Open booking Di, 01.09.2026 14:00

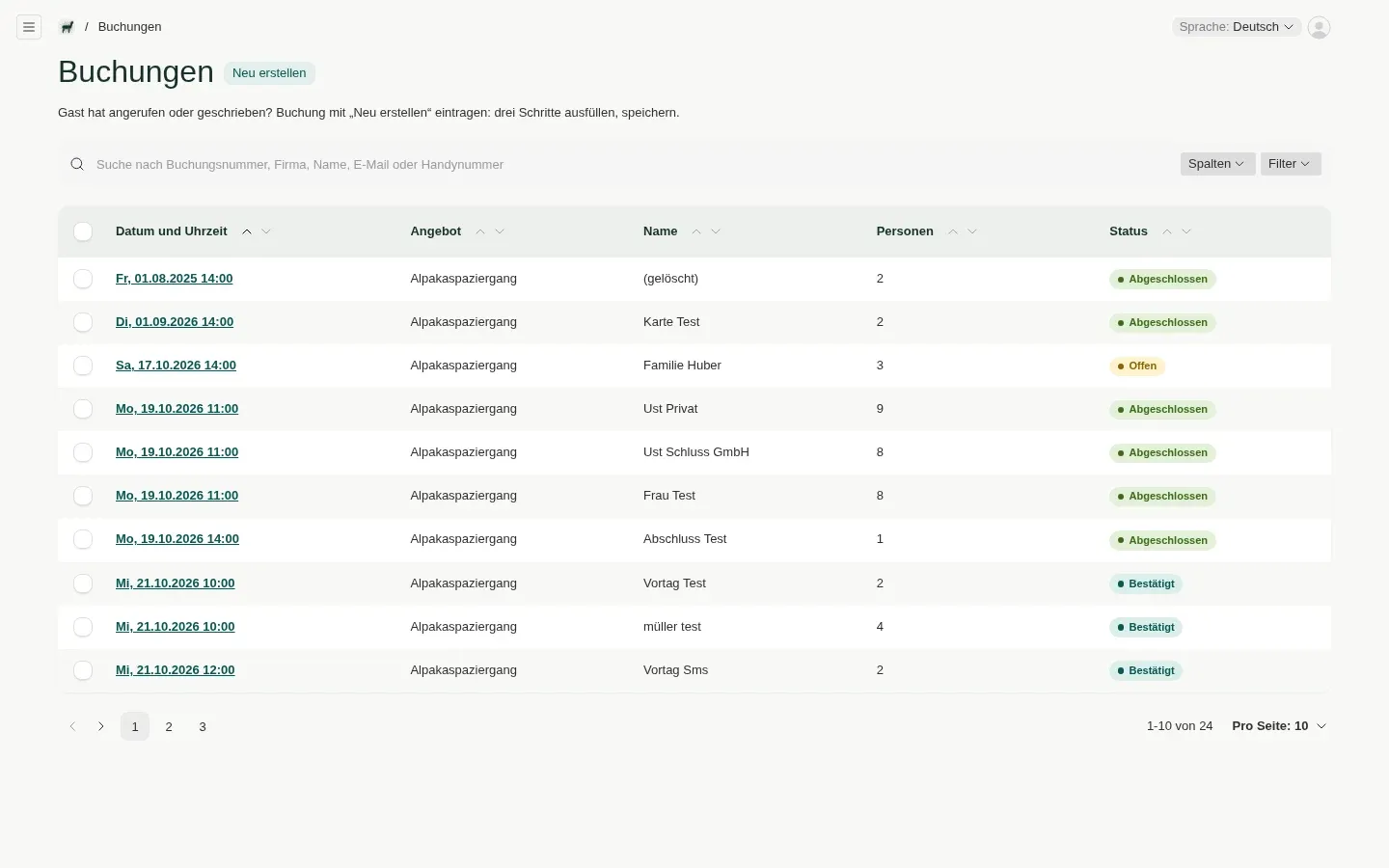click(175, 322)
